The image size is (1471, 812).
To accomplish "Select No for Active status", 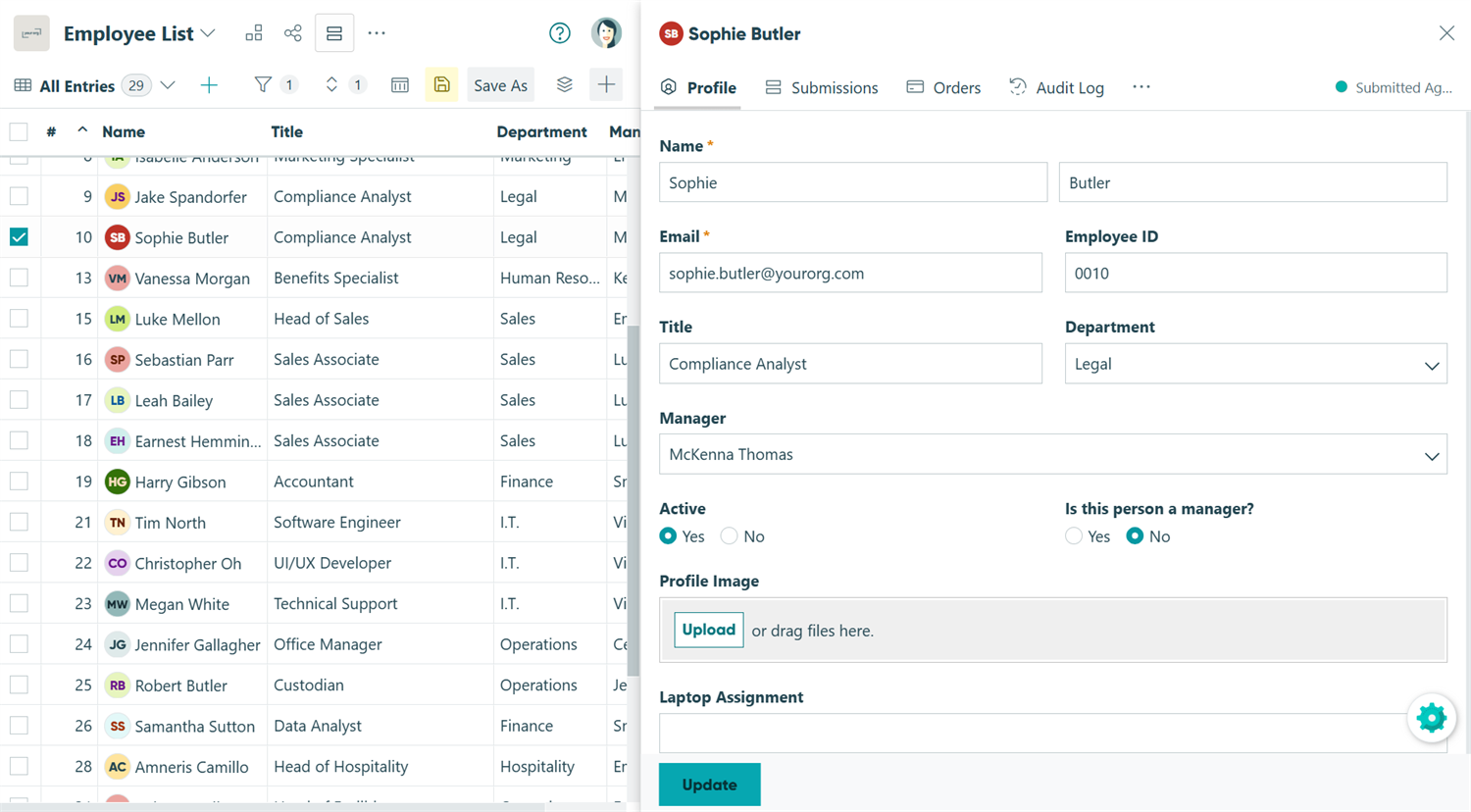I will click(729, 536).
